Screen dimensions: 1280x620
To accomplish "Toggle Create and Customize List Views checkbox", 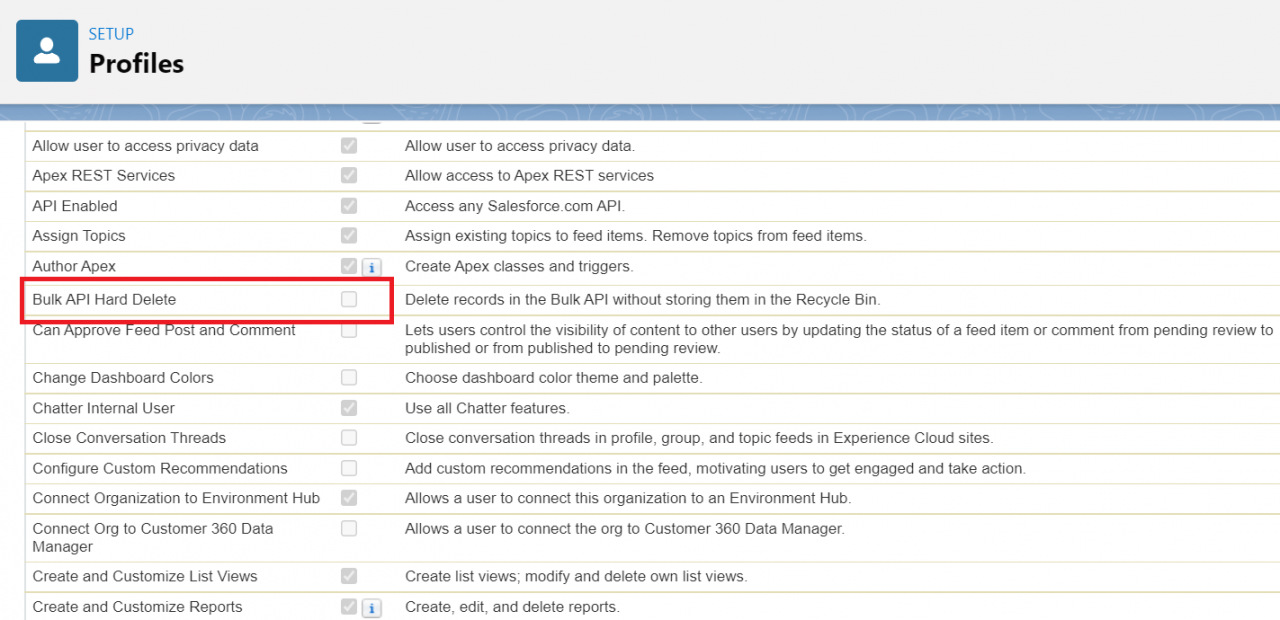I will 349,576.
